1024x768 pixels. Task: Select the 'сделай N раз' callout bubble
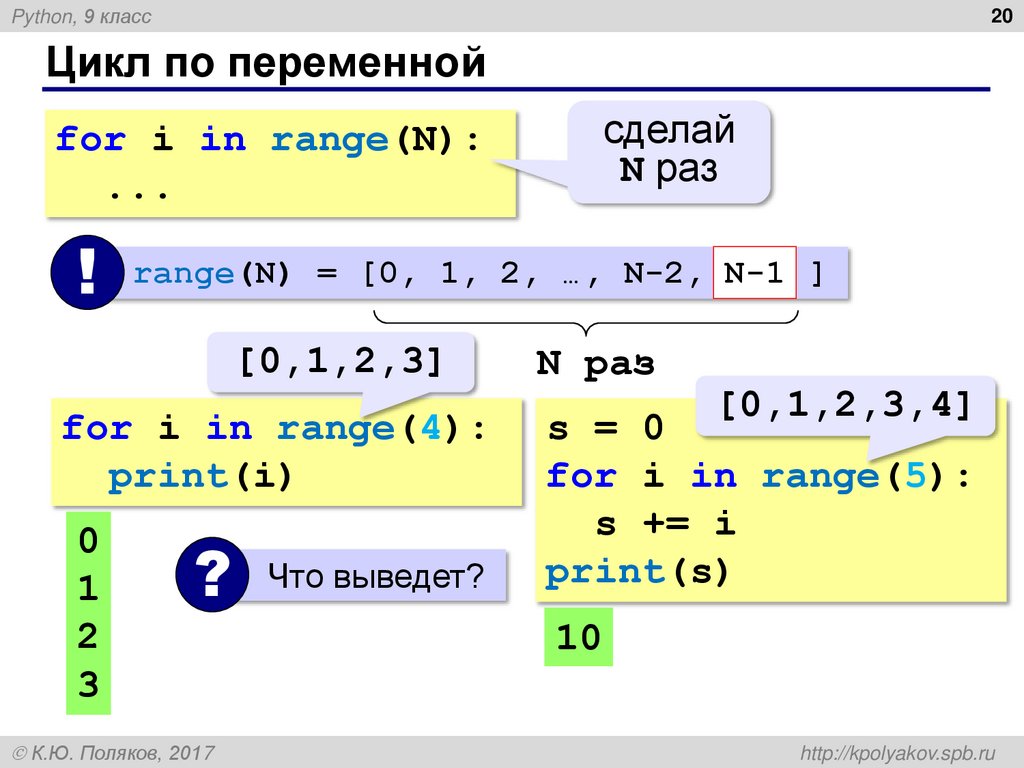pos(669,152)
